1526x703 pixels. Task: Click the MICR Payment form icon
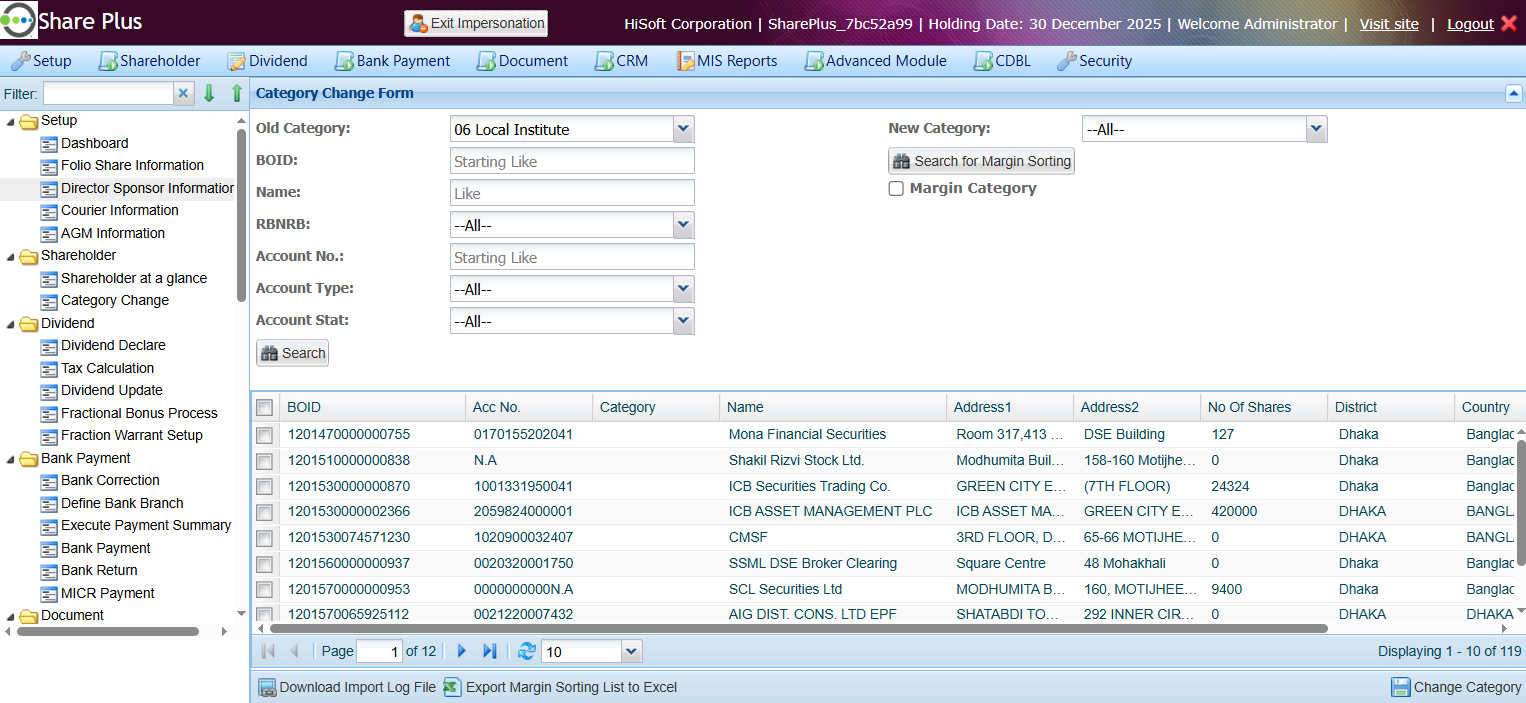[49, 594]
